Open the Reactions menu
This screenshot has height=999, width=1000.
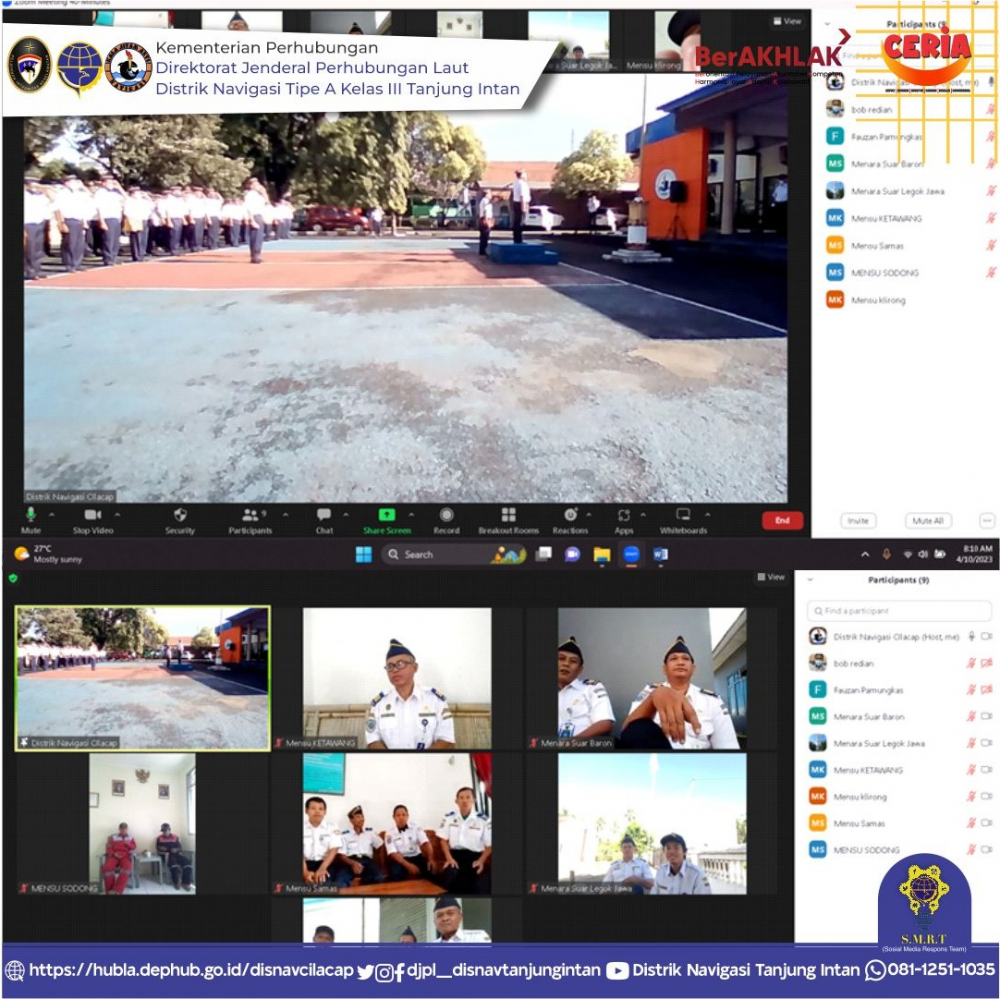[570, 520]
